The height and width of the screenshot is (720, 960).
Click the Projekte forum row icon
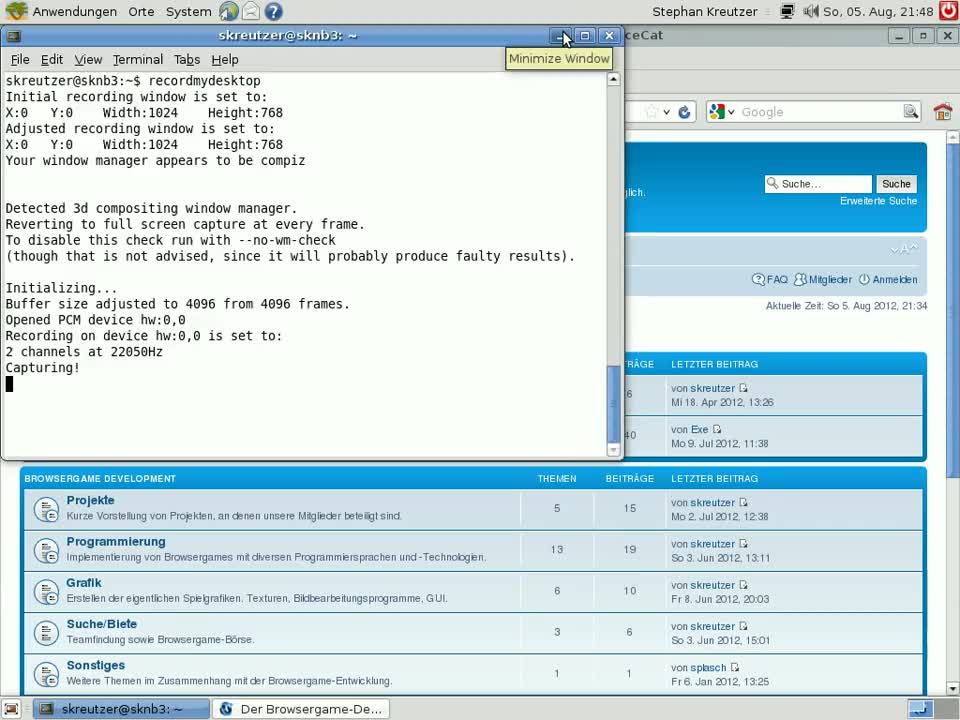click(46, 509)
